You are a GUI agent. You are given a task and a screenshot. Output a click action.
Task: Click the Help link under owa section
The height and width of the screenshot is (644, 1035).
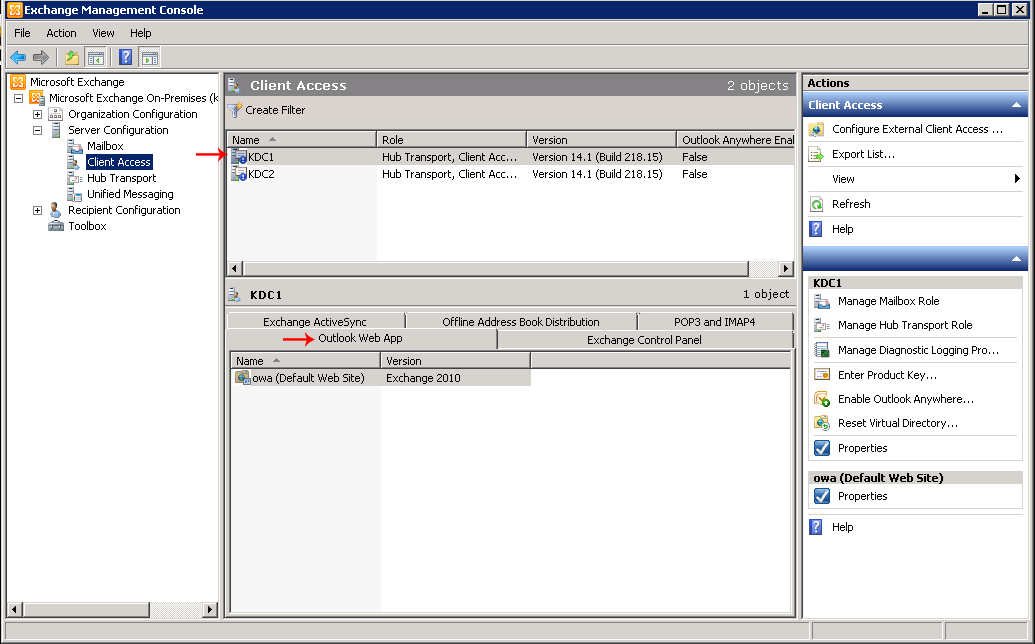tap(843, 527)
